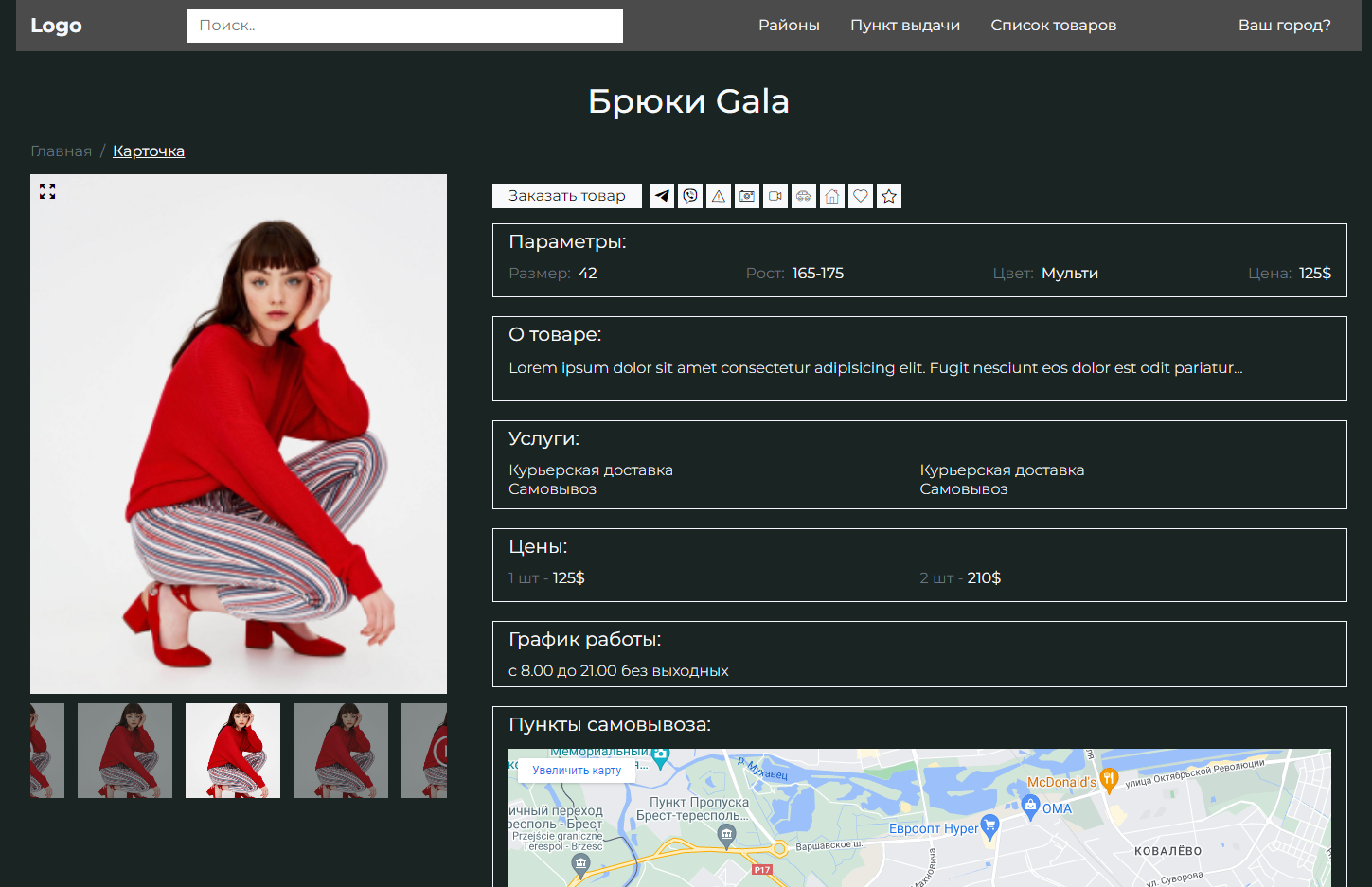Open the "Районы" menu item

tap(789, 26)
